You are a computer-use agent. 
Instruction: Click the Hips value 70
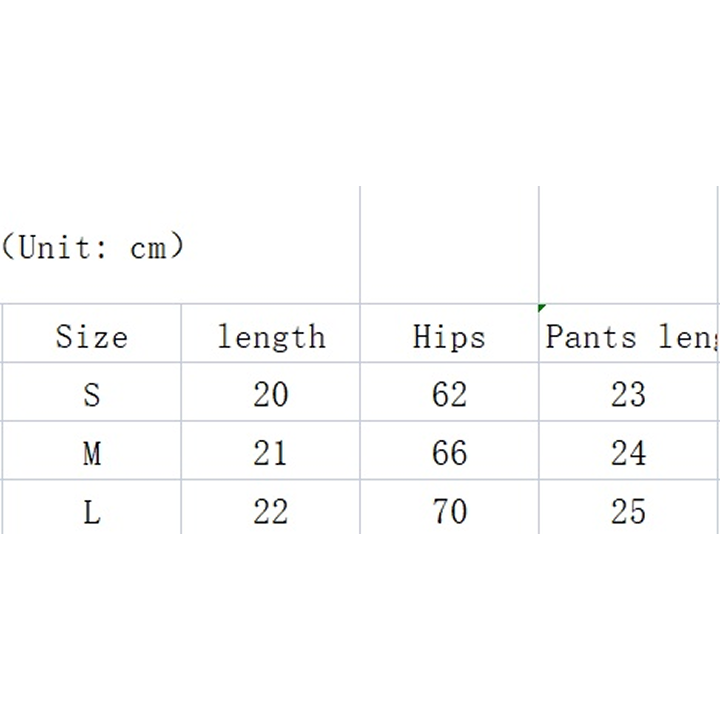[x=449, y=511]
